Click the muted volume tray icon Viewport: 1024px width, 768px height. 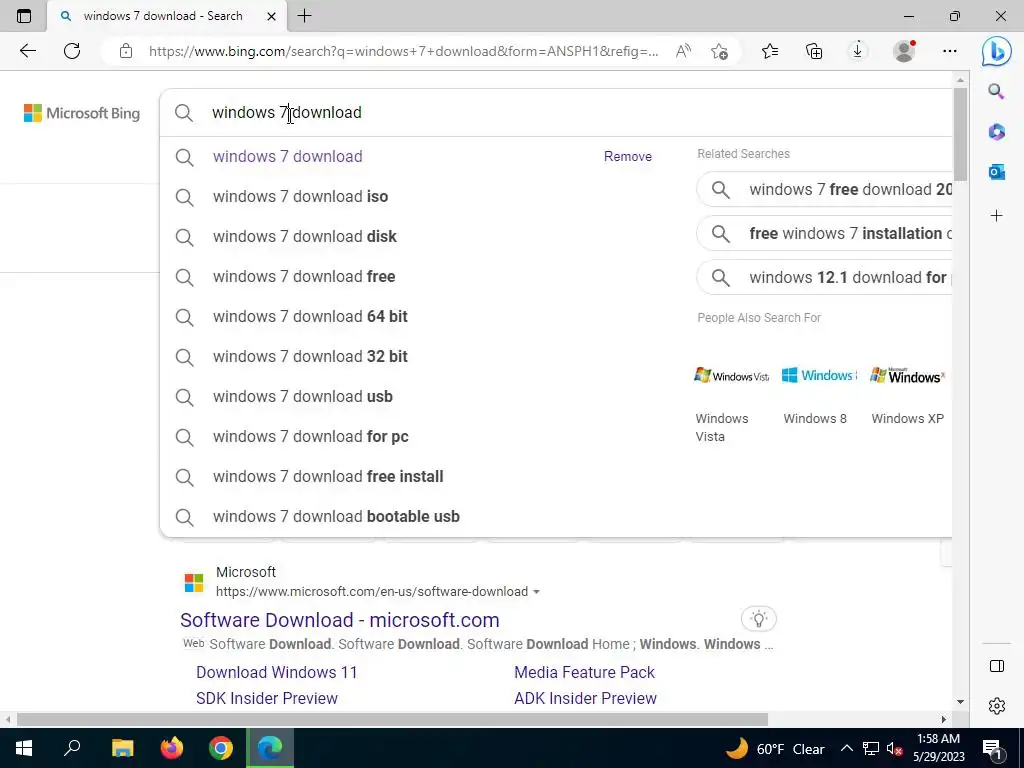click(894, 748)
